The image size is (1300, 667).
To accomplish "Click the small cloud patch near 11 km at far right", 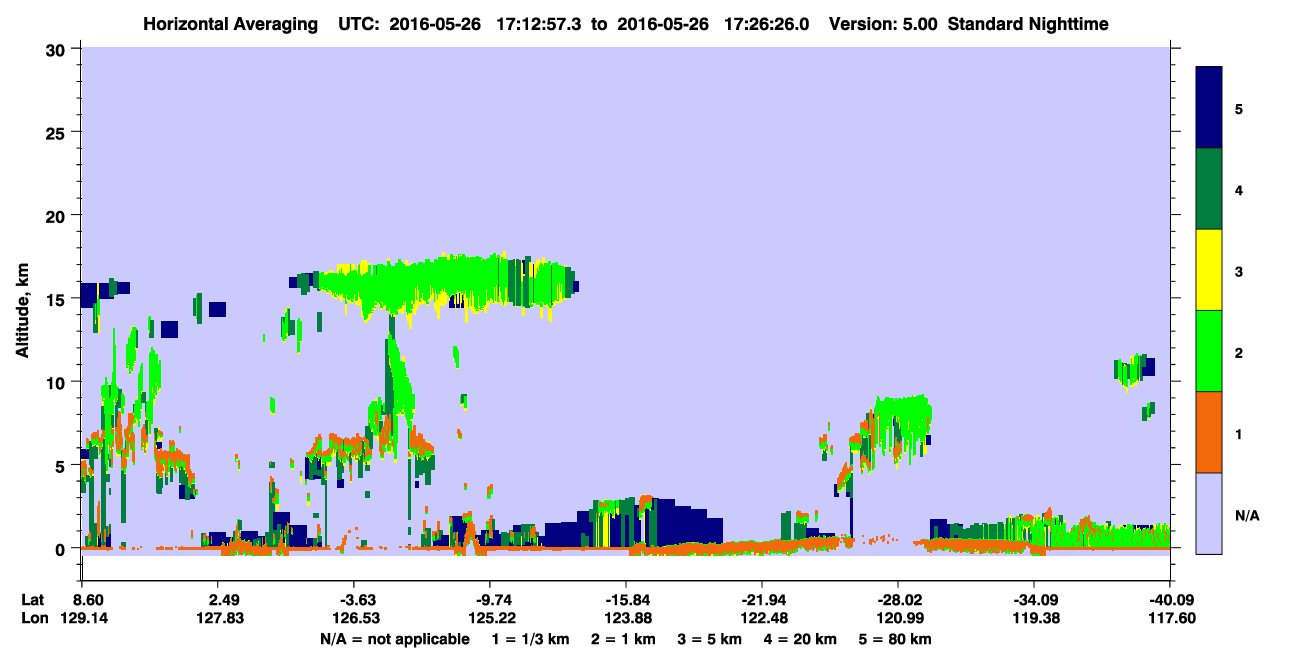I will pyautogui.click(x=1134, y=369).
